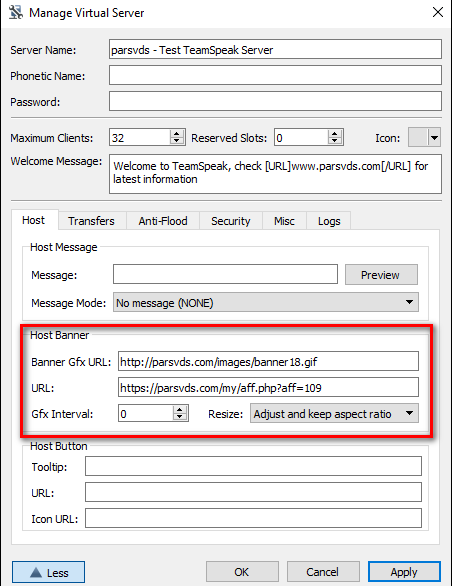
Task: Go to the Logs tab
Action: point(329,221)
